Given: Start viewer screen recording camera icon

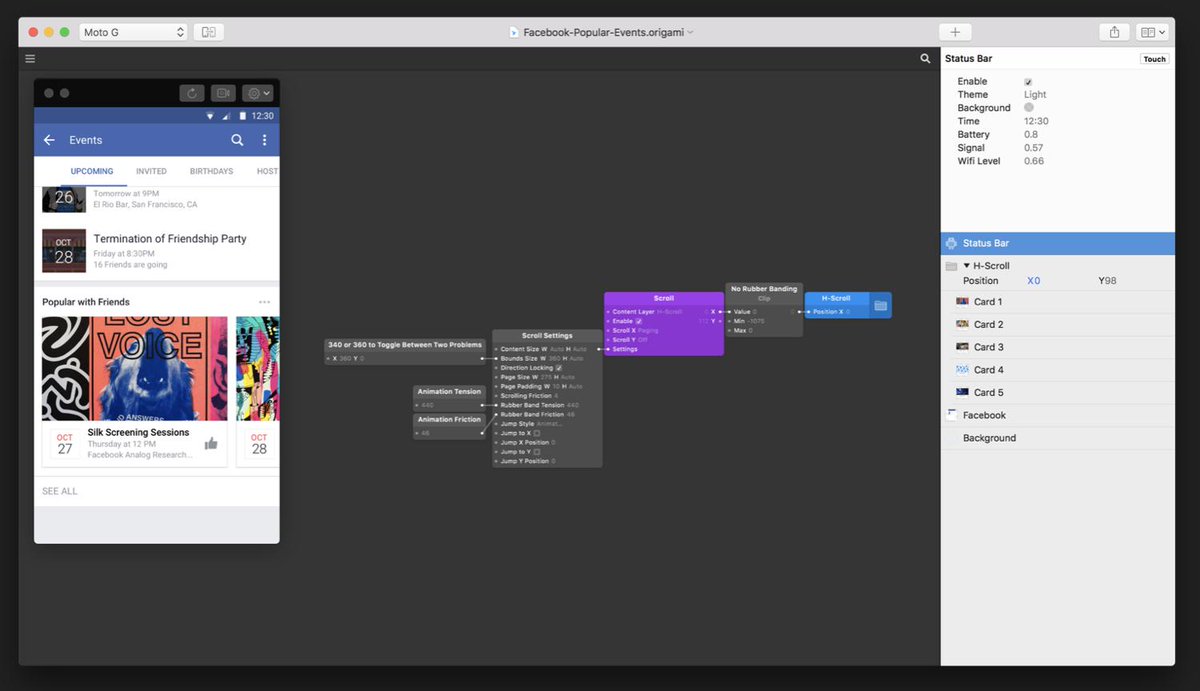Looking at the screenshot, I should [x=223, y=93].
